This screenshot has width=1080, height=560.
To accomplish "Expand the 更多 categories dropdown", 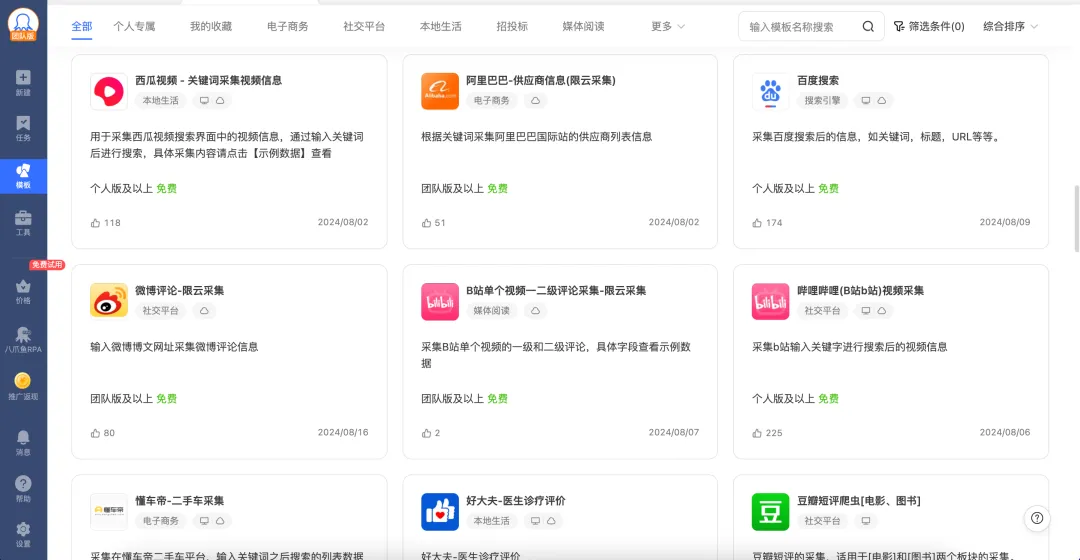I will click(667, 26).
